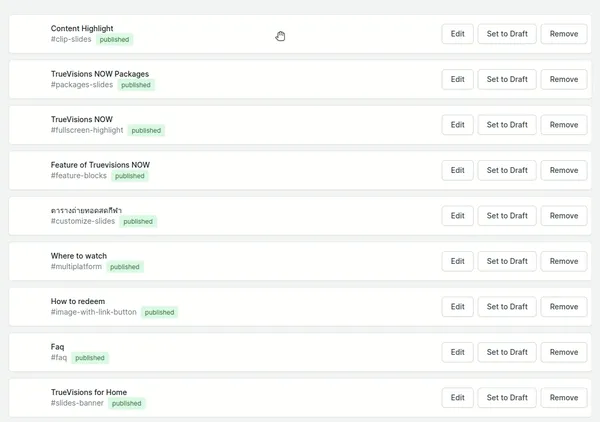Edit the Faq section
This screenshot has width=600, height=422.
457,352
